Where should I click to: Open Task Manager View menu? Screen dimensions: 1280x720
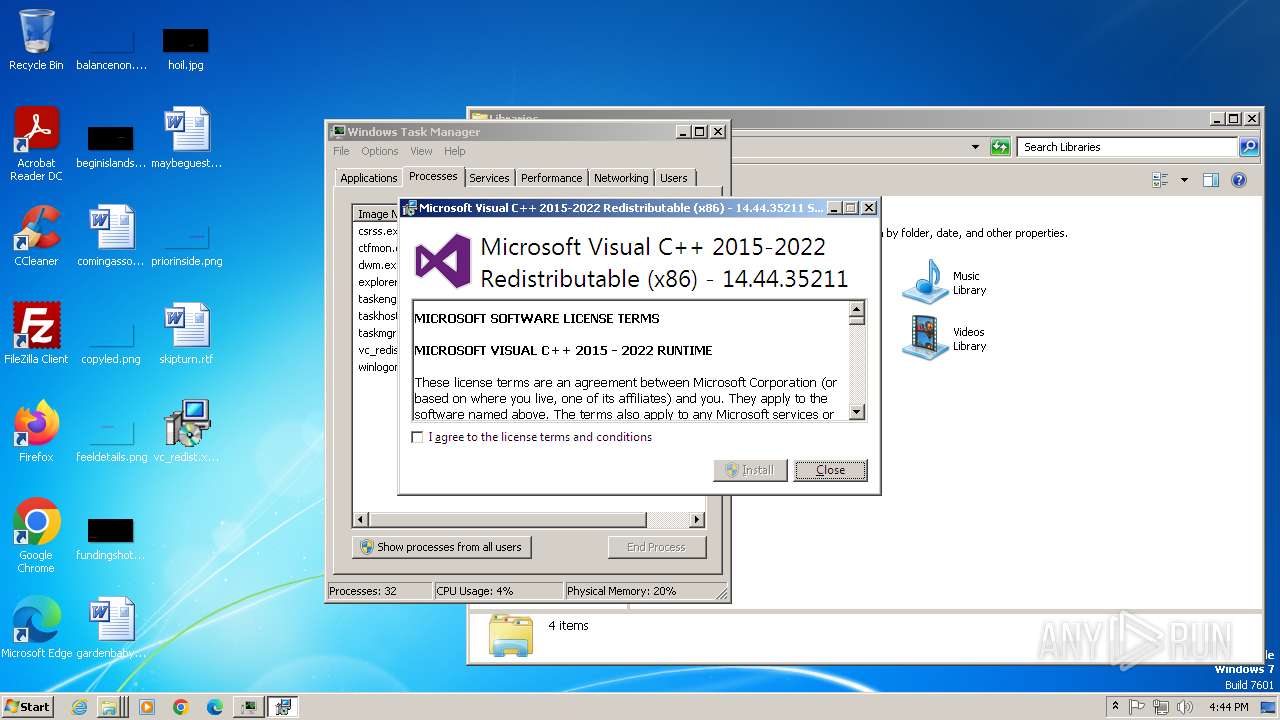coord(421,151)
